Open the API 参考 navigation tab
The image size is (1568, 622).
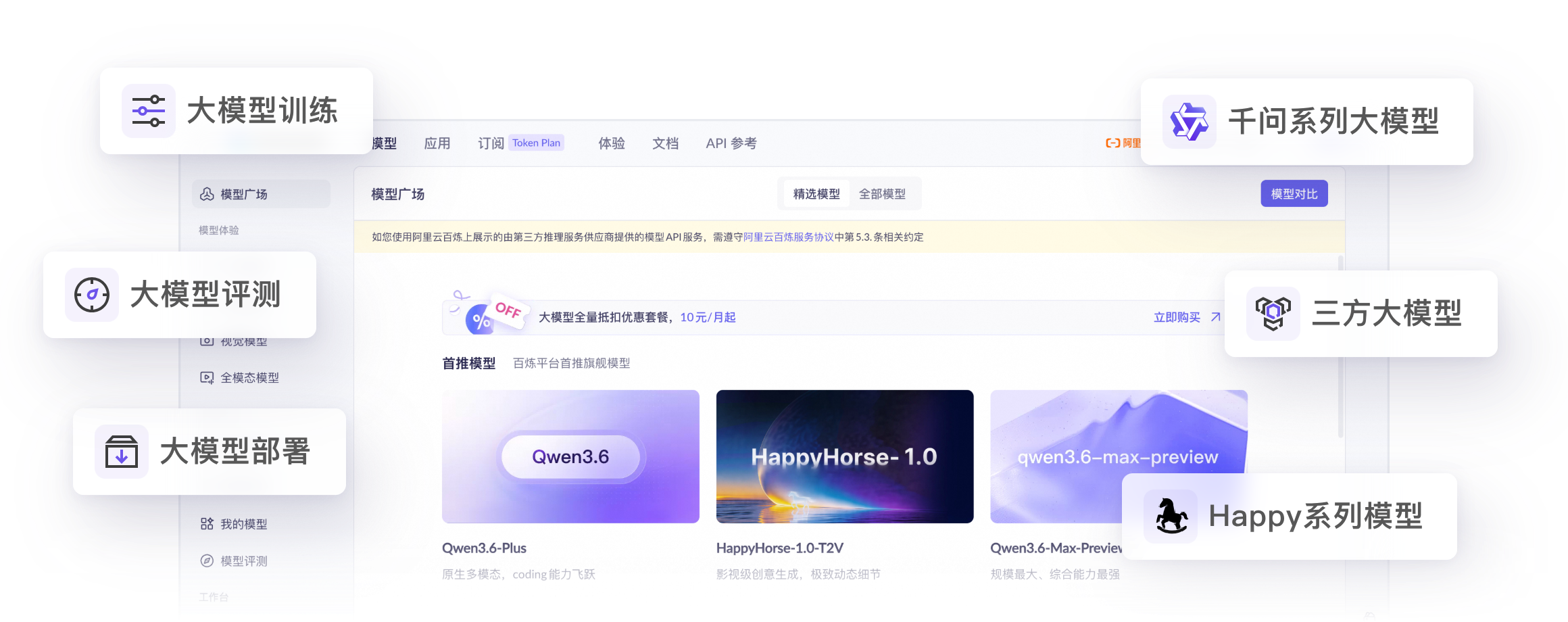(731, 143)
